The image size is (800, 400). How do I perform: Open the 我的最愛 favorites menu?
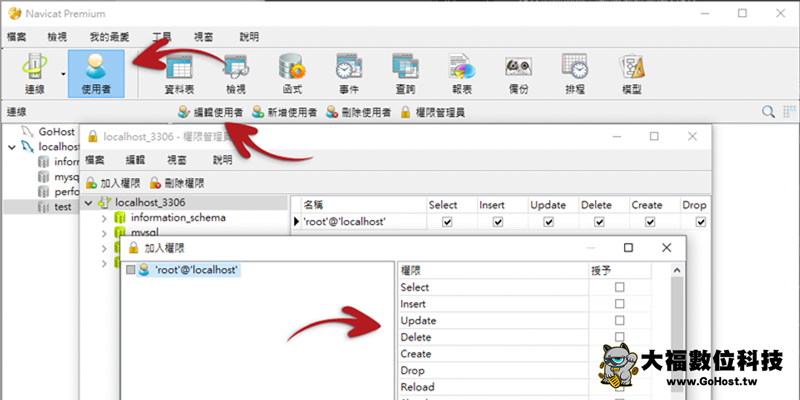107,37
